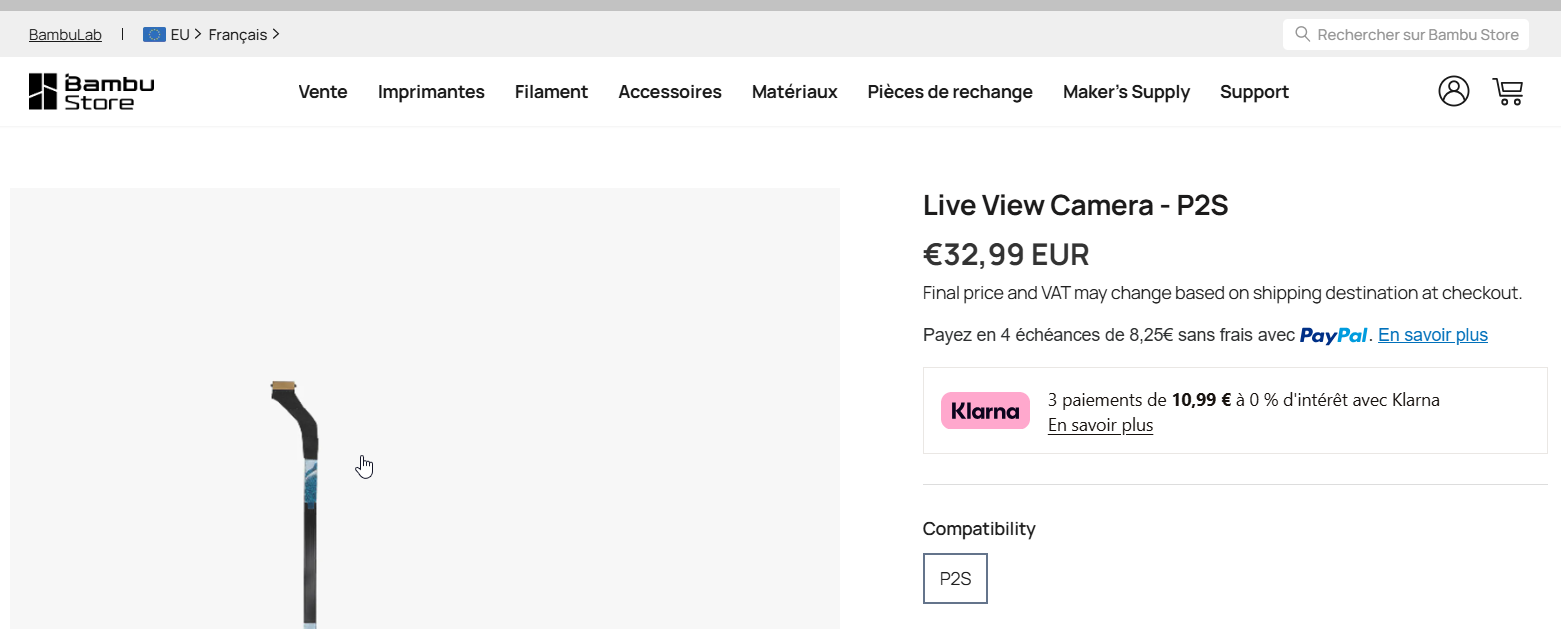
Task: Go to the Vente section
Action: point(323,92)
